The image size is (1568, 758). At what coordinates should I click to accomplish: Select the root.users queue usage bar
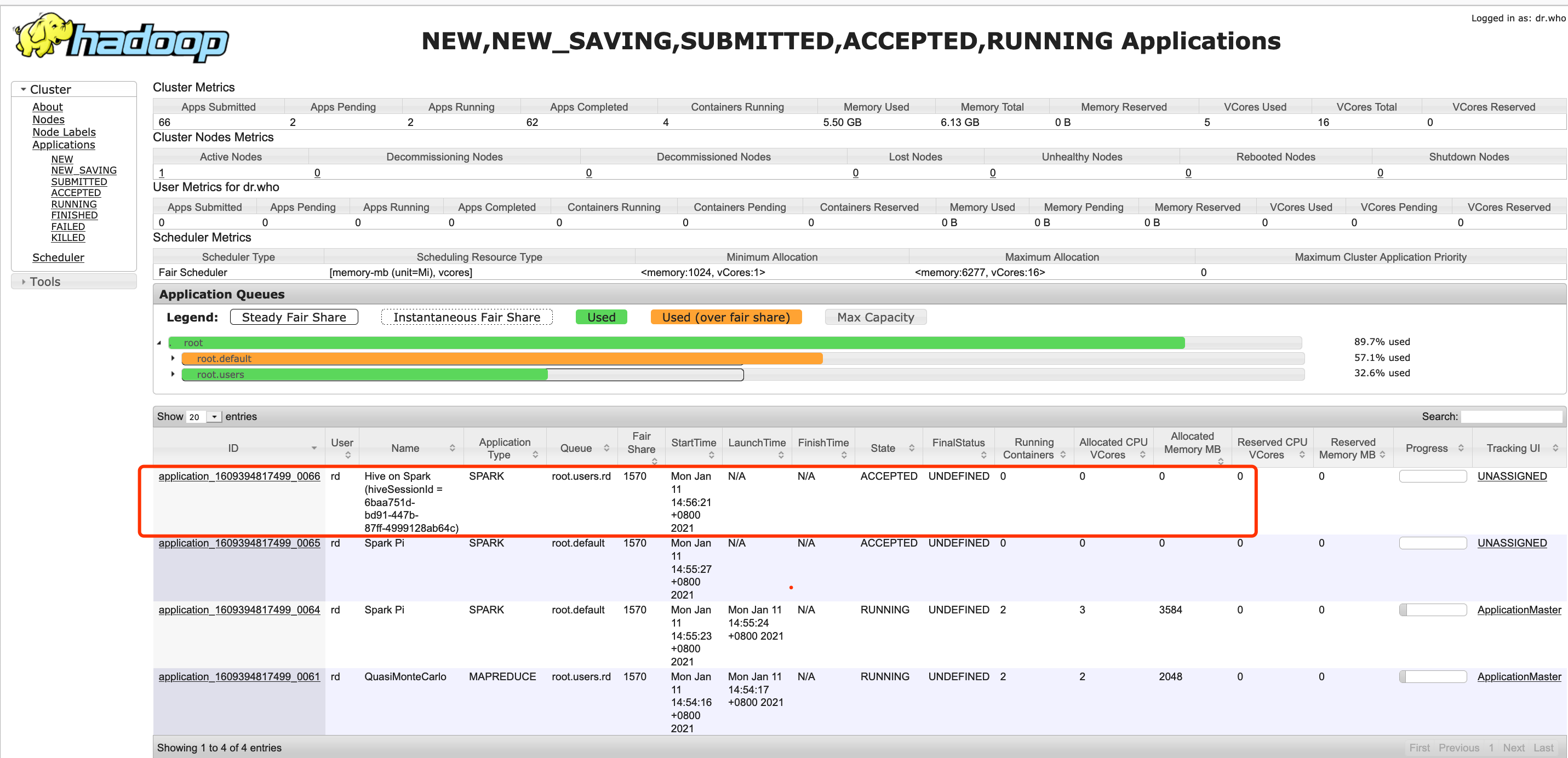[x=742, y=374]
